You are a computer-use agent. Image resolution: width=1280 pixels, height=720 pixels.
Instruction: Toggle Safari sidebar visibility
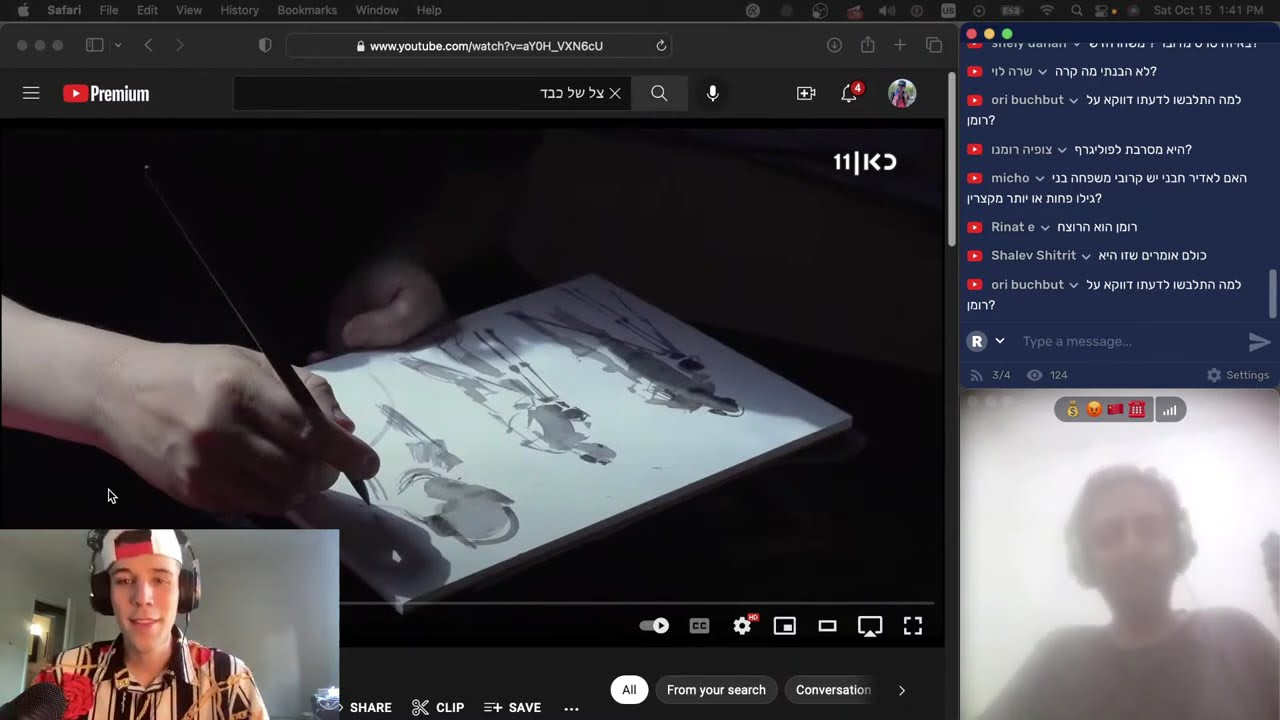click(95, 45)
